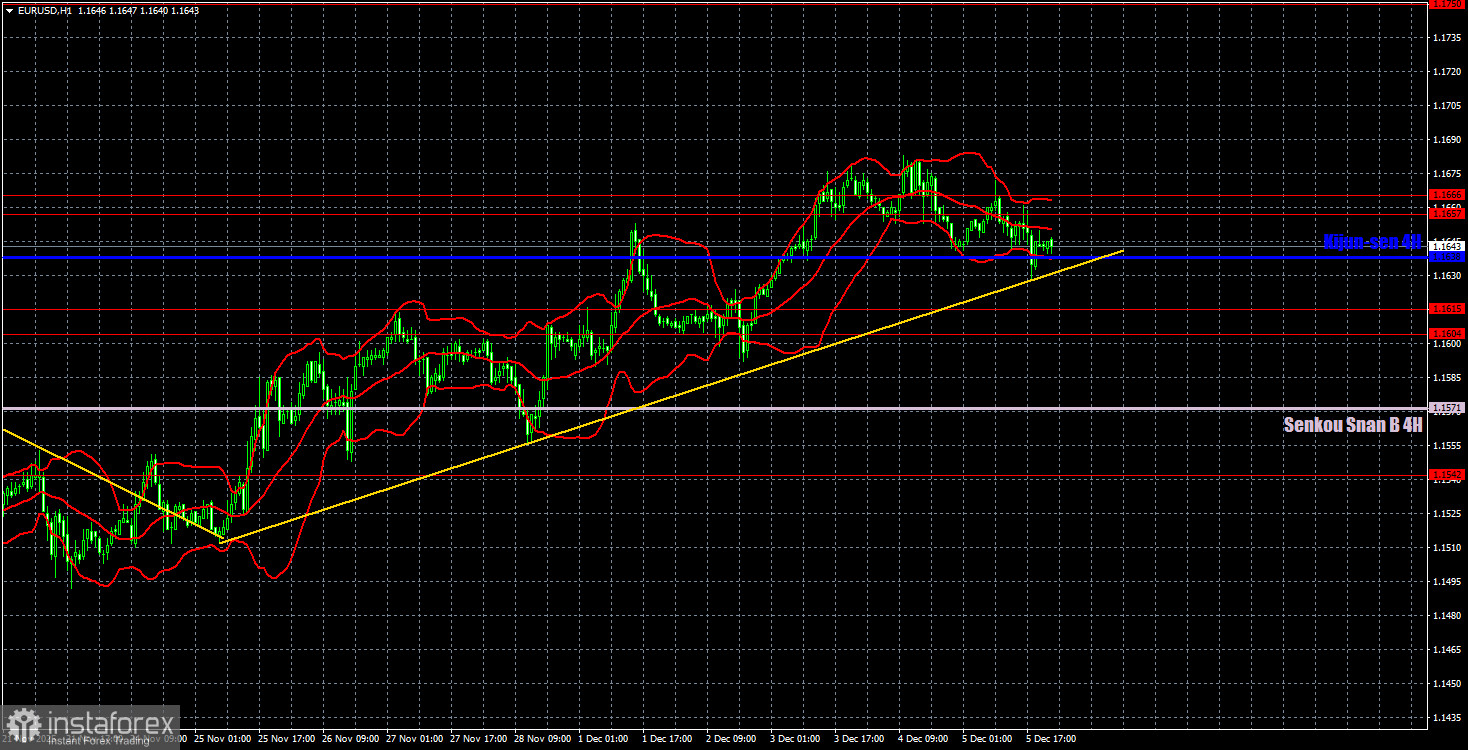The height and width of the screenshot is (750, 1468).
Task: Click the 1.1571 pale price marker
Action: (1445, 407)
